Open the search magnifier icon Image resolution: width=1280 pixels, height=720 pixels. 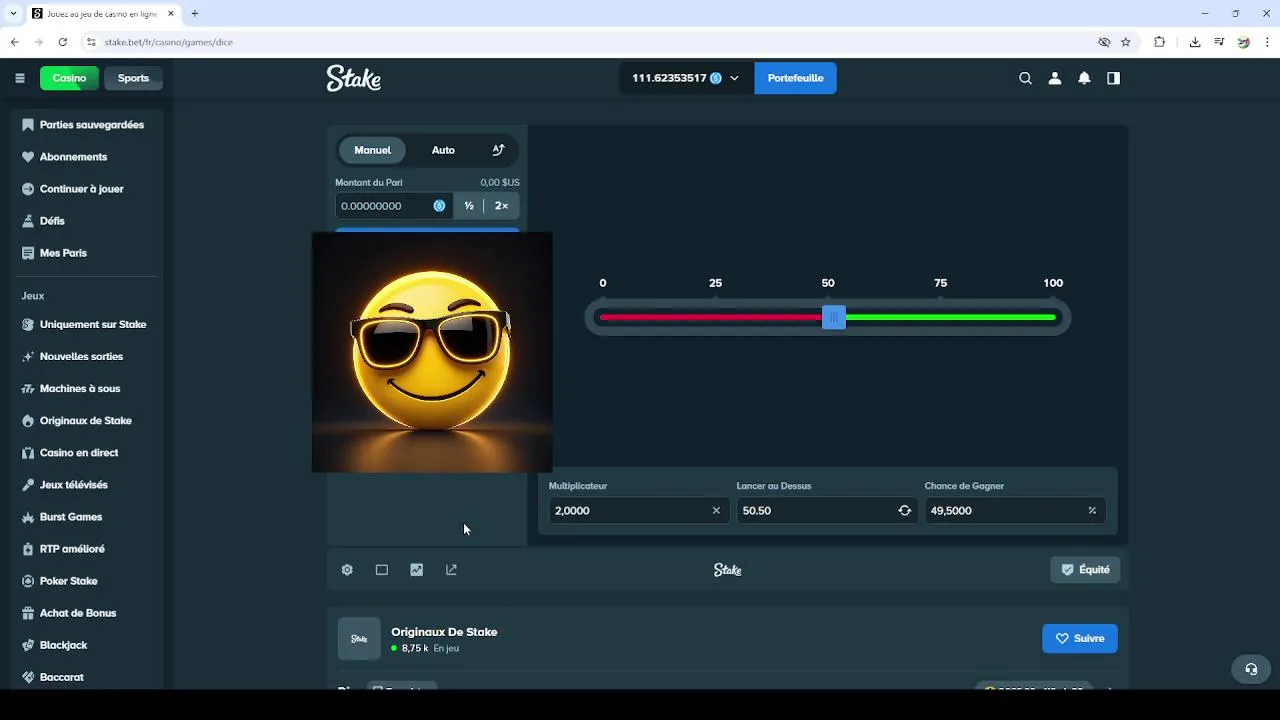click(x=1025, y=78)
